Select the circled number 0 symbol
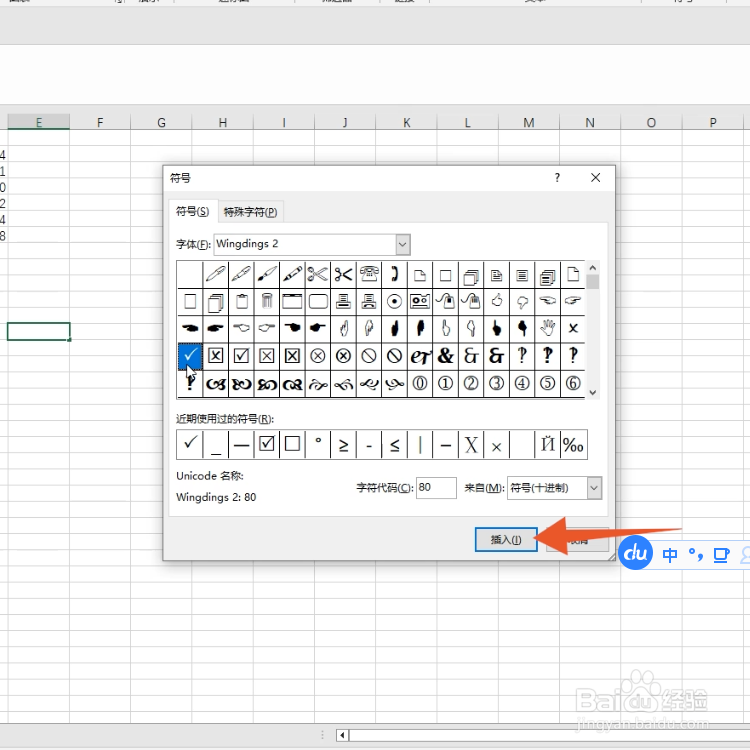This screenshot has height=750, width=750. (420, 384)
